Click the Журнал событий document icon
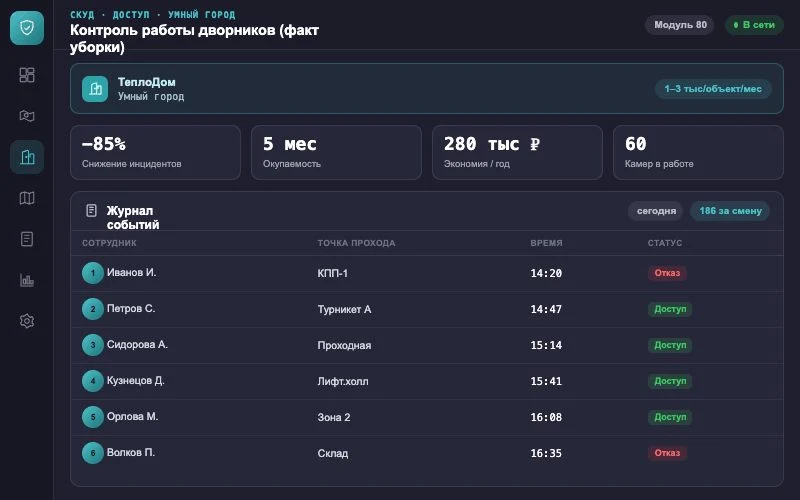This screenshot has width=800, height=500. 91,210
